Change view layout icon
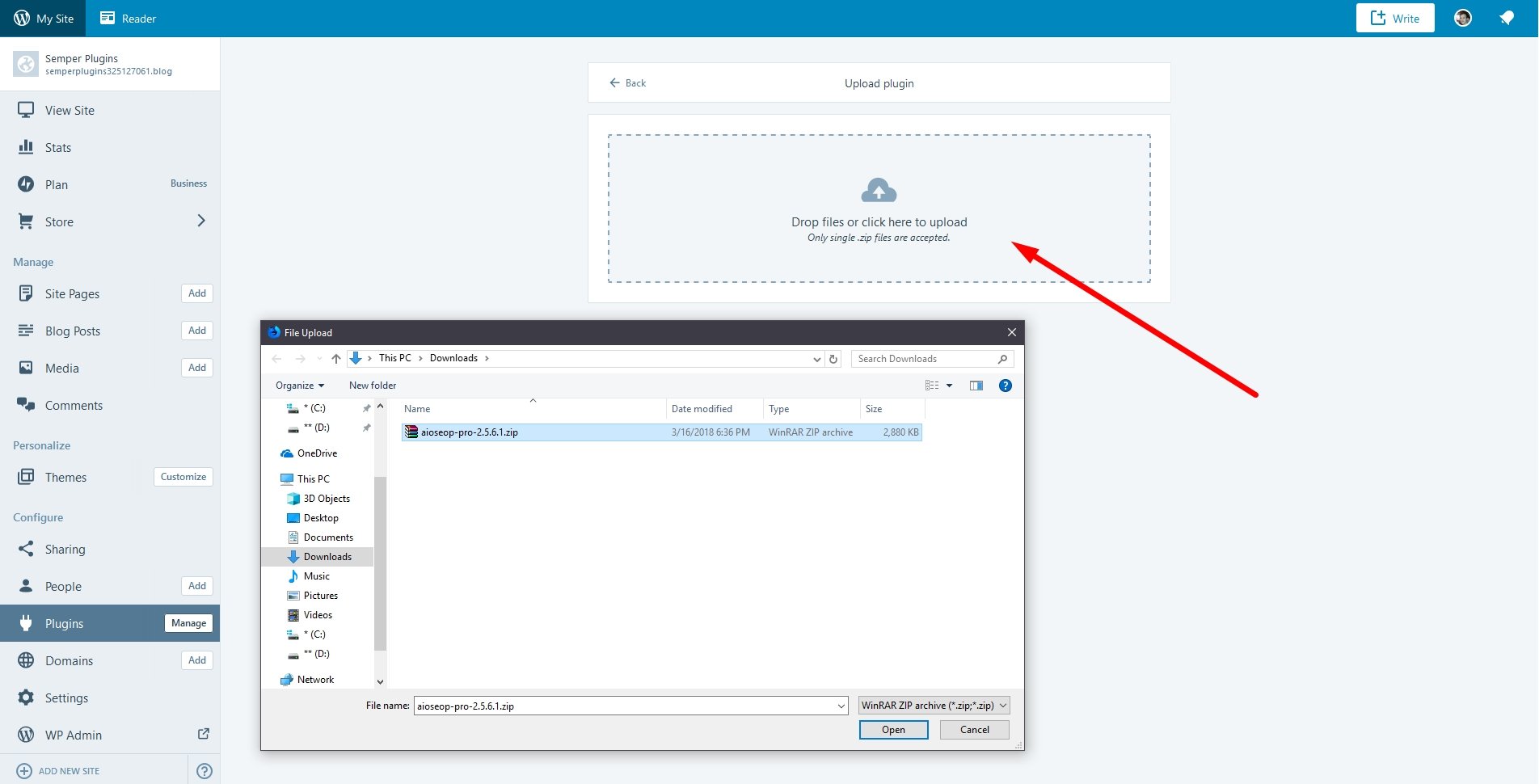The height and width of the screenshot is (784, 1539). 932,386
